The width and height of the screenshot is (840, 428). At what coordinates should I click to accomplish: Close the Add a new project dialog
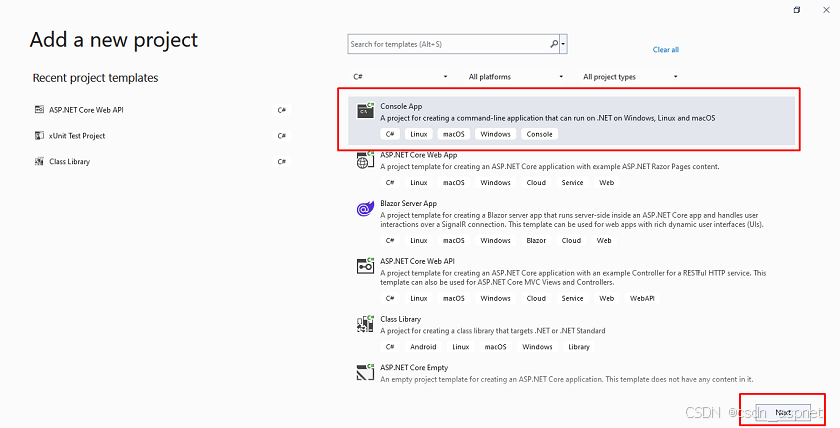(826, 10)
